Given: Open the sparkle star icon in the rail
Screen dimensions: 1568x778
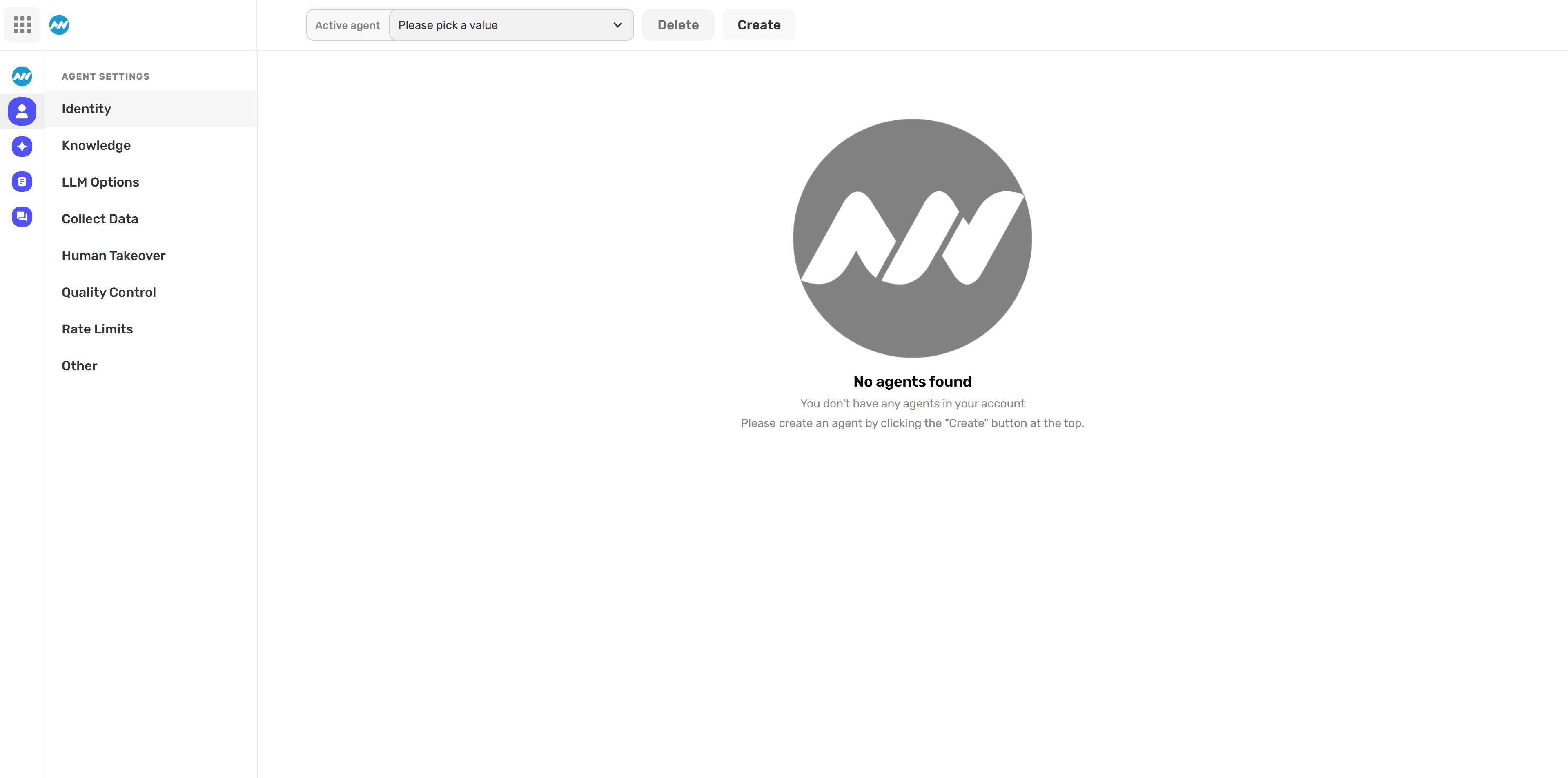Looking at the screenshot, I should pos(22,147).
